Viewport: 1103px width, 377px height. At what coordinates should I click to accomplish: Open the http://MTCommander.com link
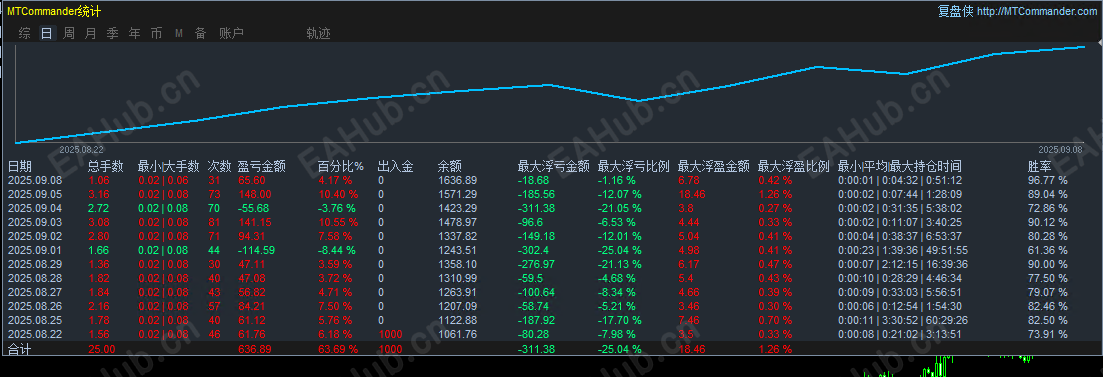click(1036, 11)
